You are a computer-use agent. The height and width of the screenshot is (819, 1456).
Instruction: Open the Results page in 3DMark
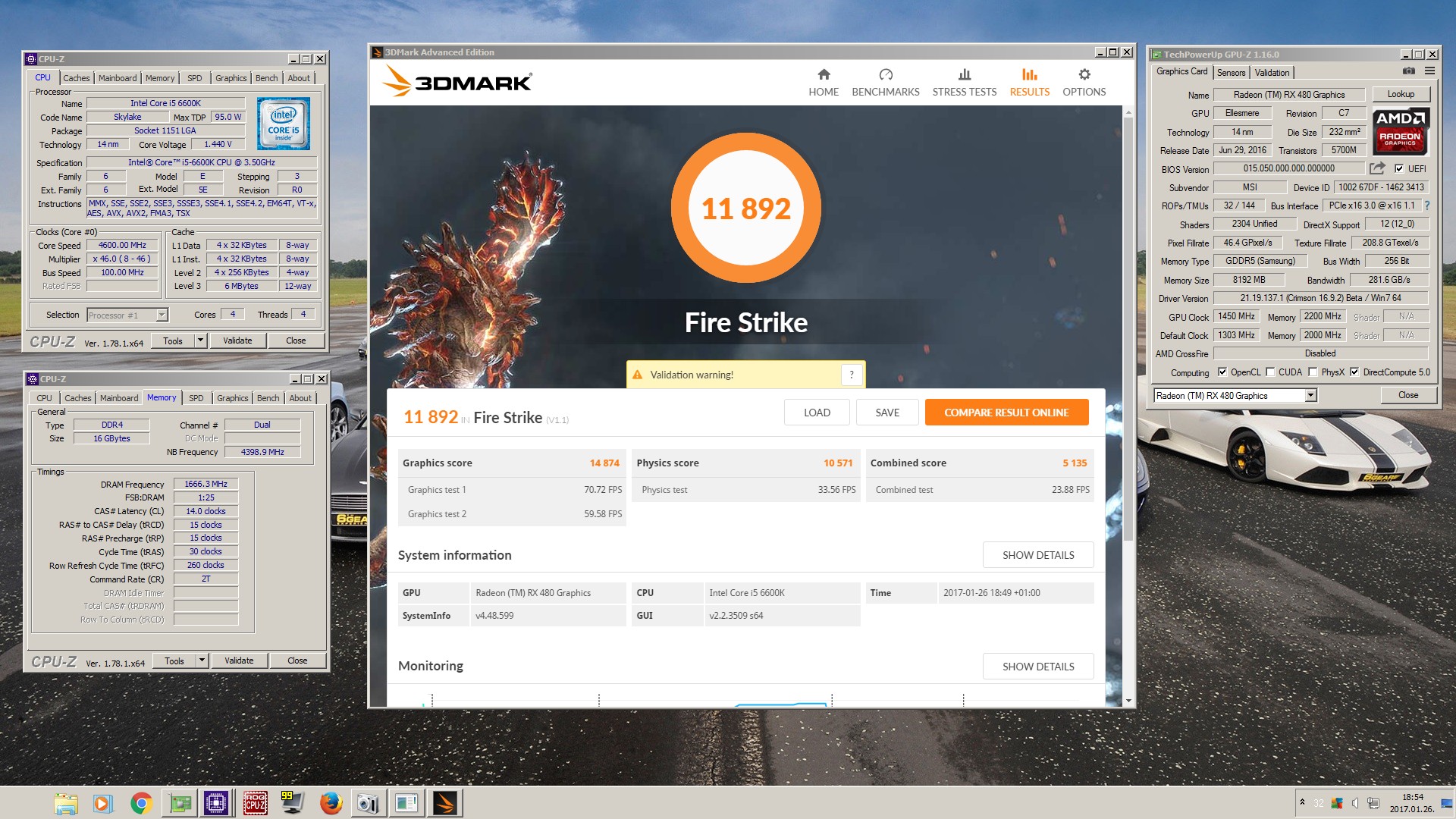point(1029,83)
